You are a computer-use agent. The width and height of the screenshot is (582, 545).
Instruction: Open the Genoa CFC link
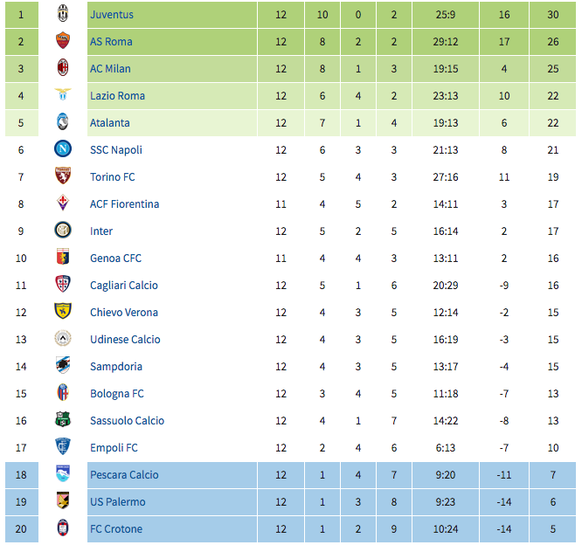116,258
